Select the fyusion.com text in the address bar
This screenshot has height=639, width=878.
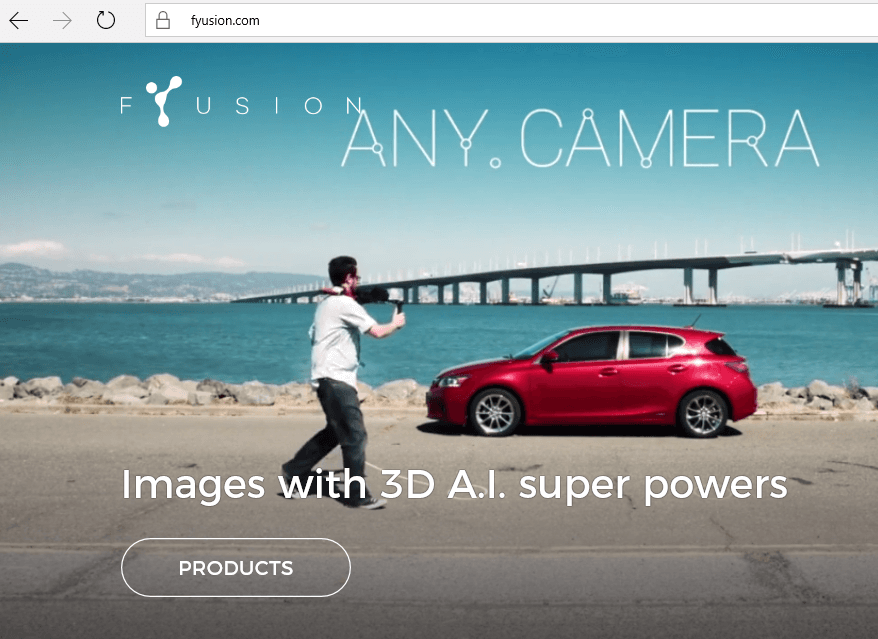click(225, 20)
